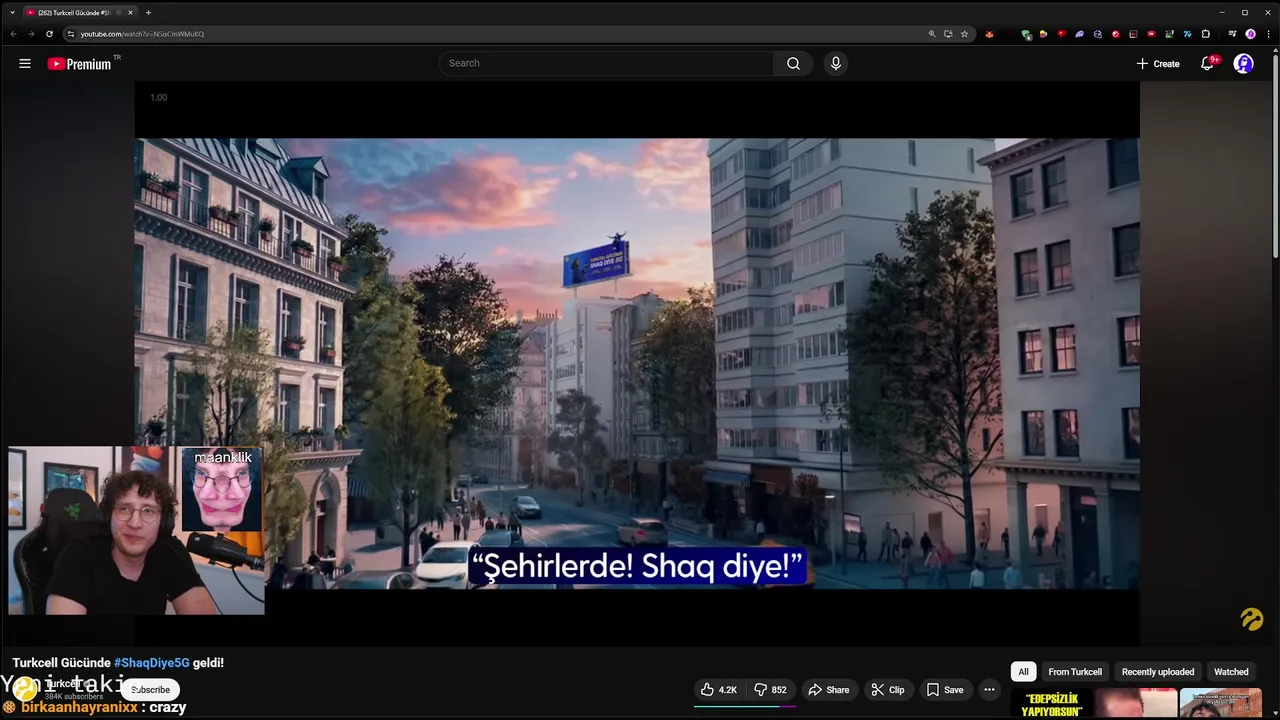Share this video
Screen dimensions: 1280x720
[829, 689]
